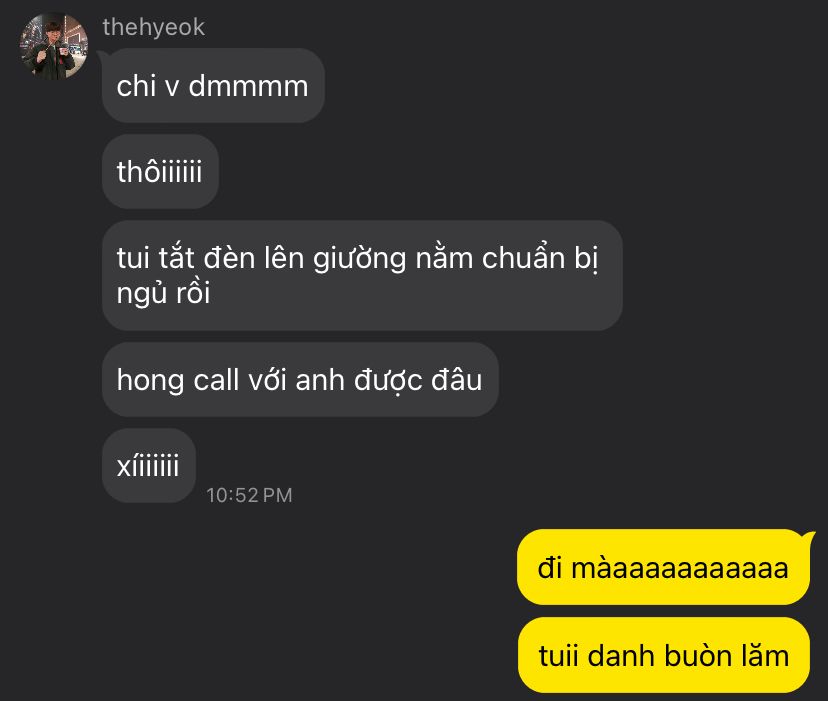Click the 10:52 PM timestamp
Screen dimensions: 828x701
pos(249,495)
